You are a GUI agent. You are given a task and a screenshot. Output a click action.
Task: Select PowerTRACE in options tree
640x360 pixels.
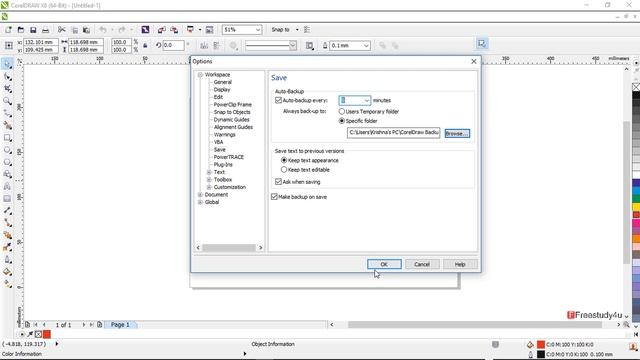coord(229,157)
